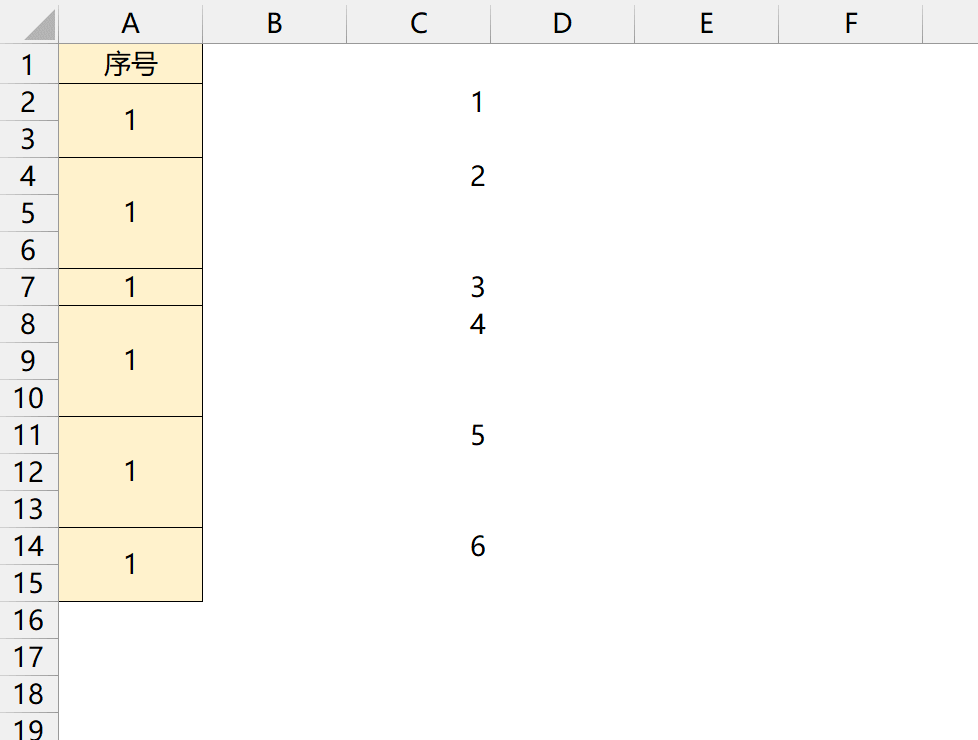Select column E header
The width and height of the screenshot is (978, 740).
[707, 24]
